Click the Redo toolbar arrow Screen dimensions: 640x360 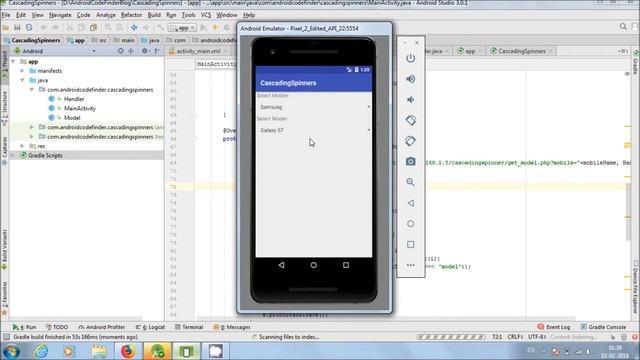(55, 27)
